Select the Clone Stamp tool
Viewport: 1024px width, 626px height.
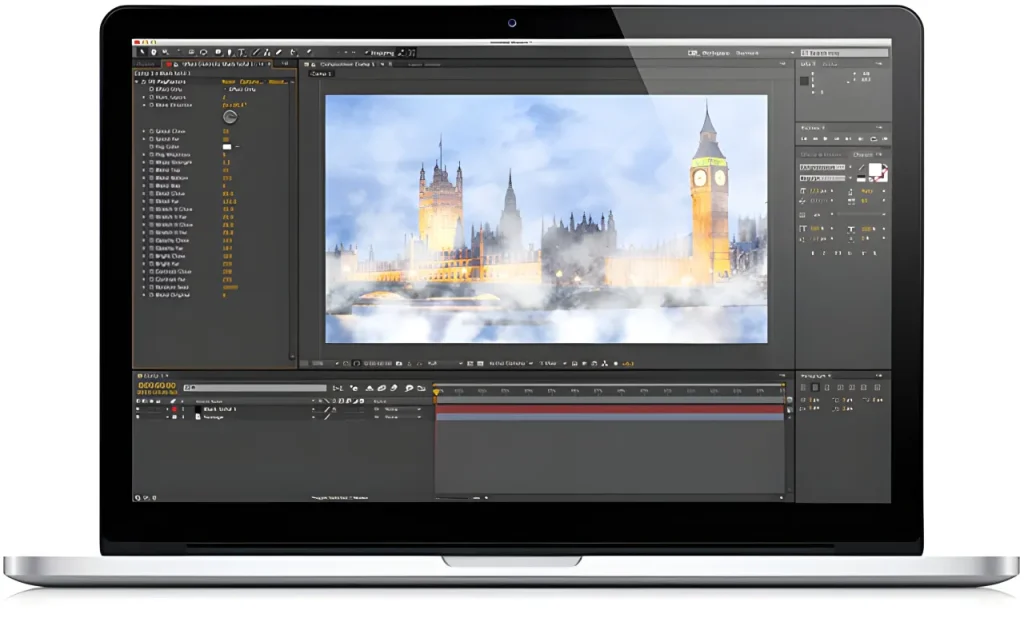[267, 52]
